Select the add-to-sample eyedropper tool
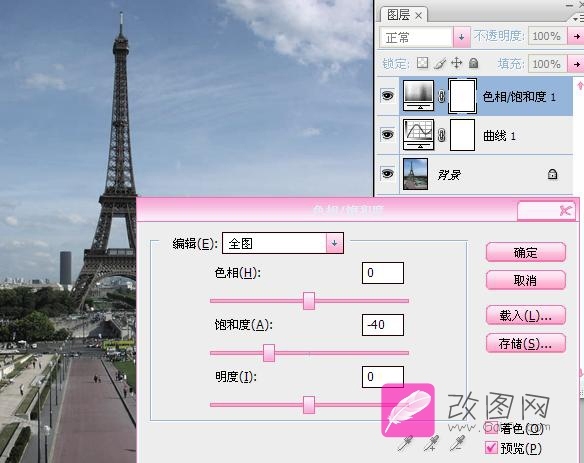This screenshot has width=584, height=463. point(432,443)
